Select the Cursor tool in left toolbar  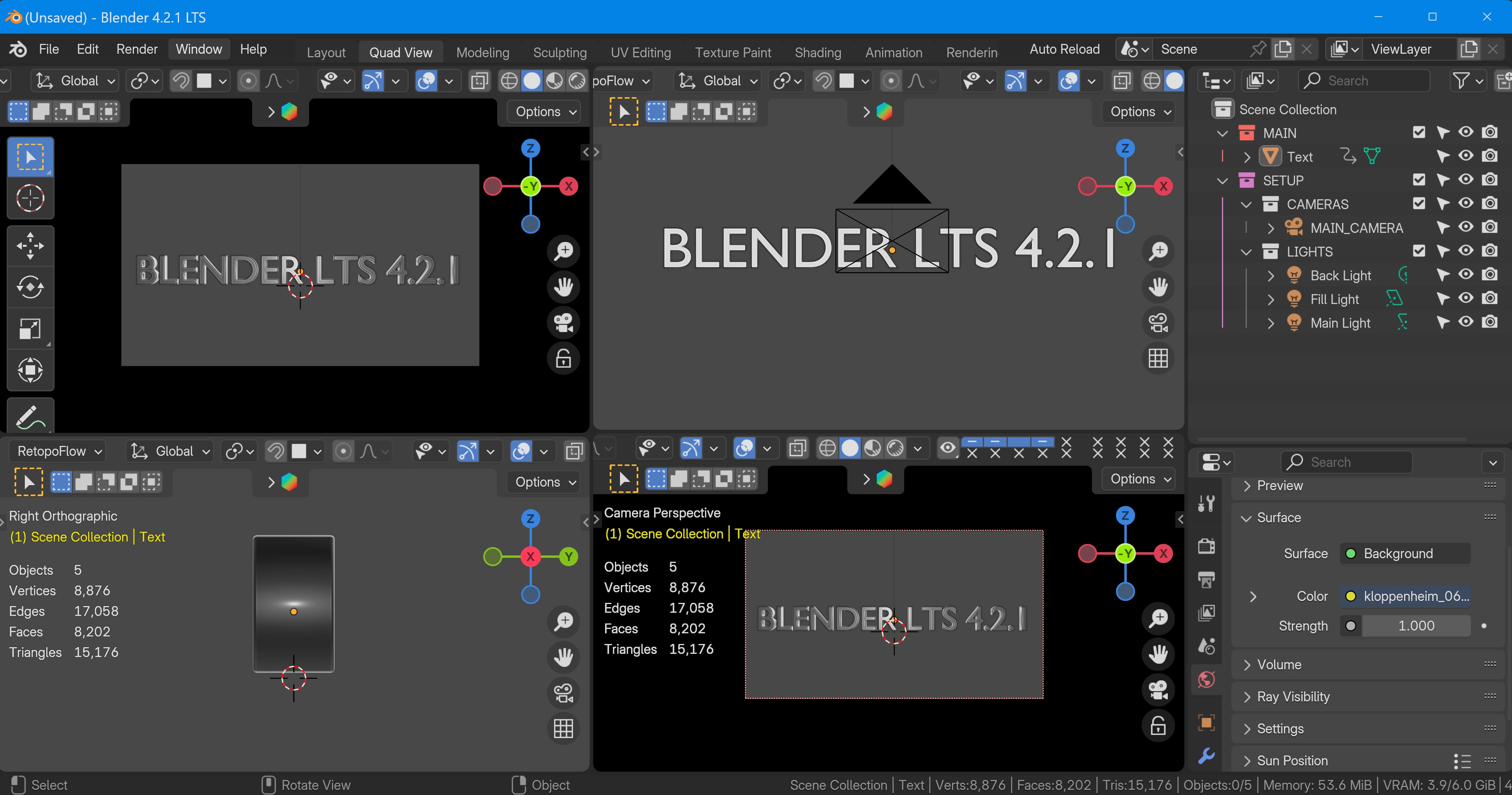click(x=30, y=198)
